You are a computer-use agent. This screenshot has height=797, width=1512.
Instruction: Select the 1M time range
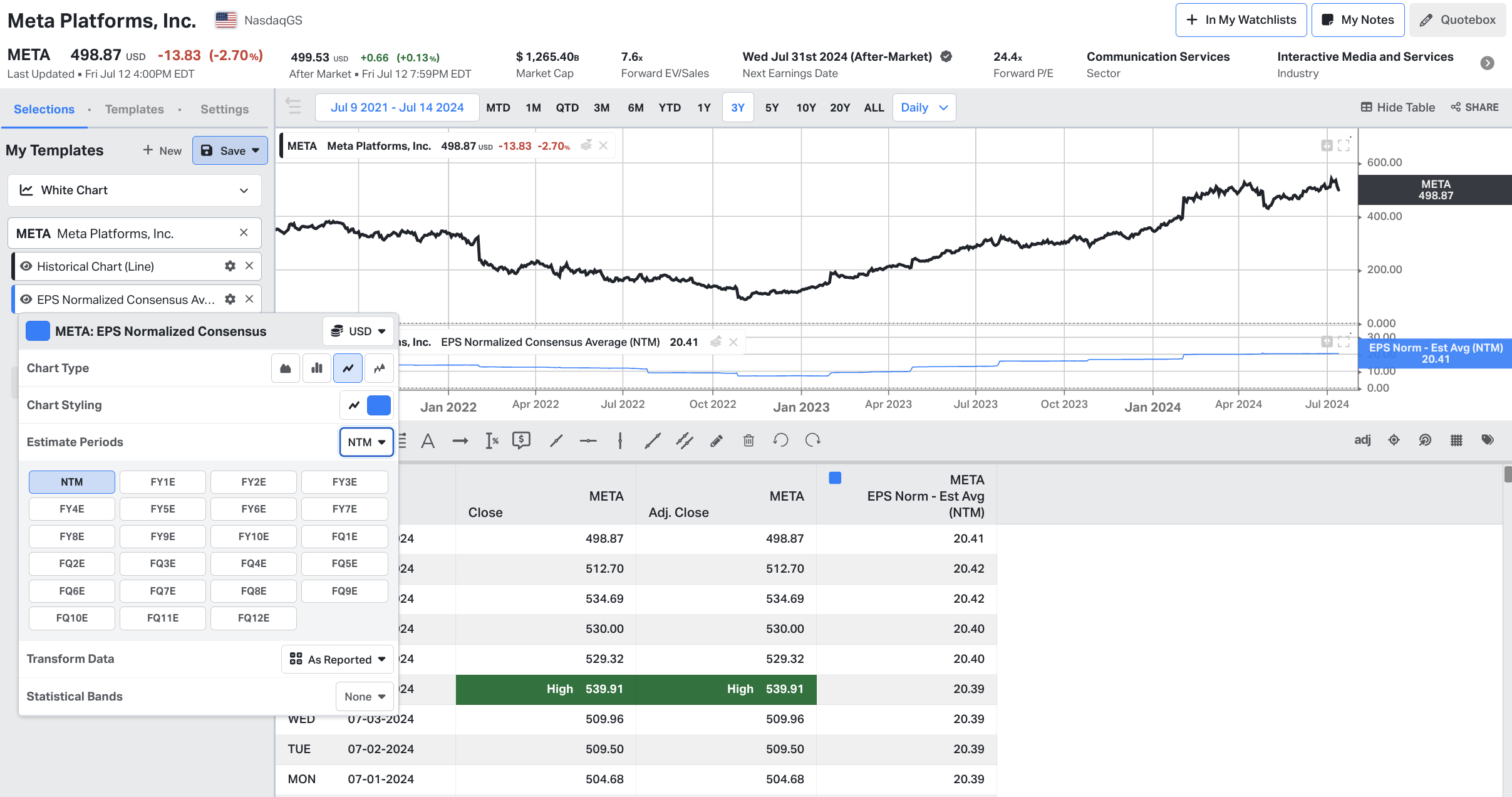[533, 107]
